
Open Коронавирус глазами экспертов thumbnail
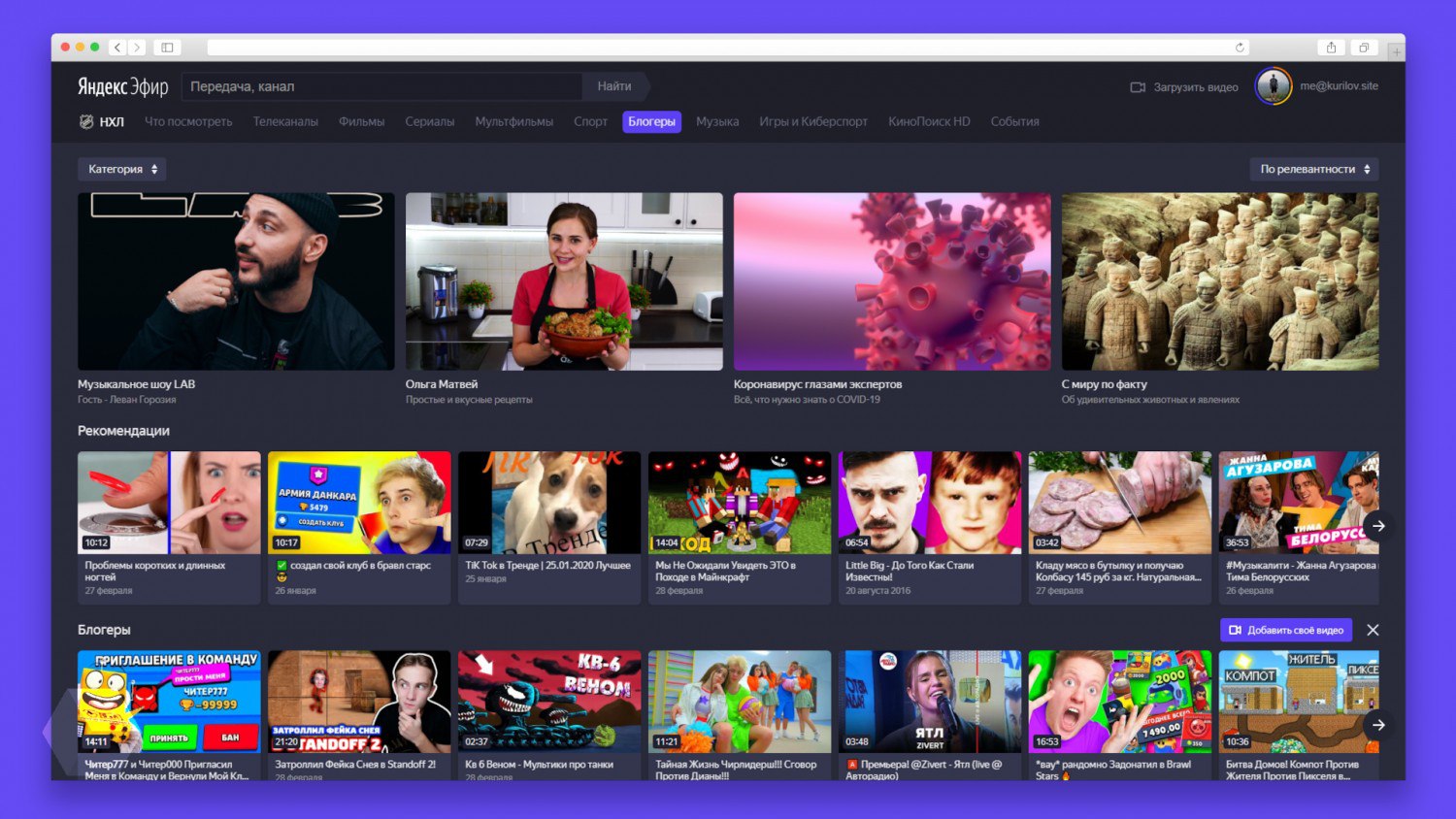892,281
